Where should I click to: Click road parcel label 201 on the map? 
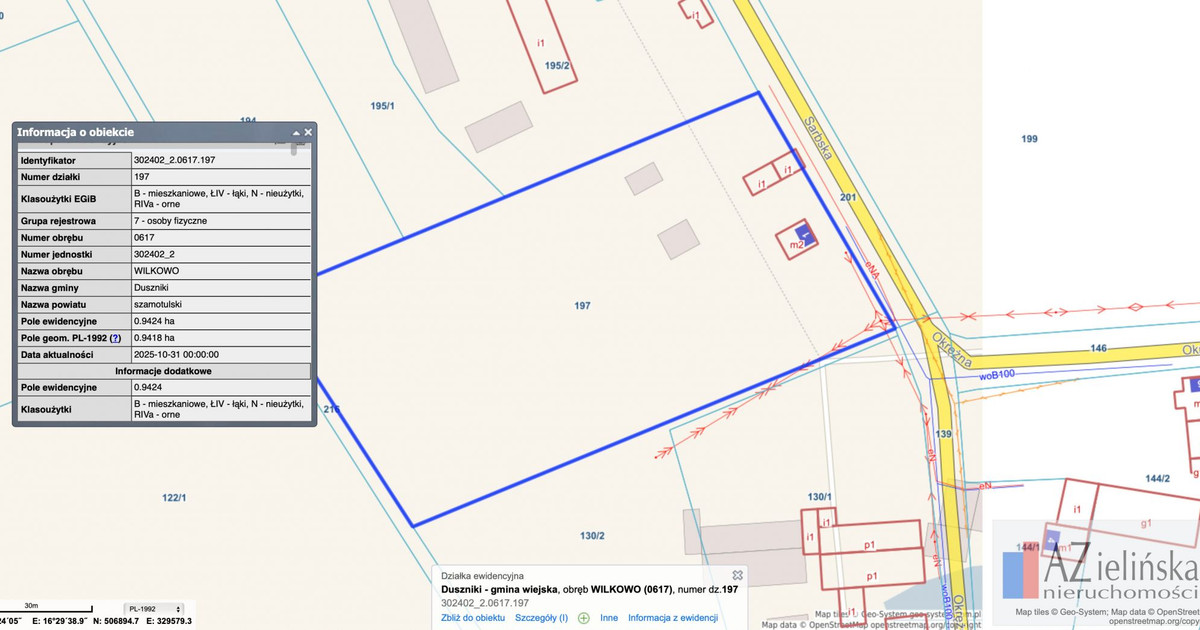click(x=848, y=198)
